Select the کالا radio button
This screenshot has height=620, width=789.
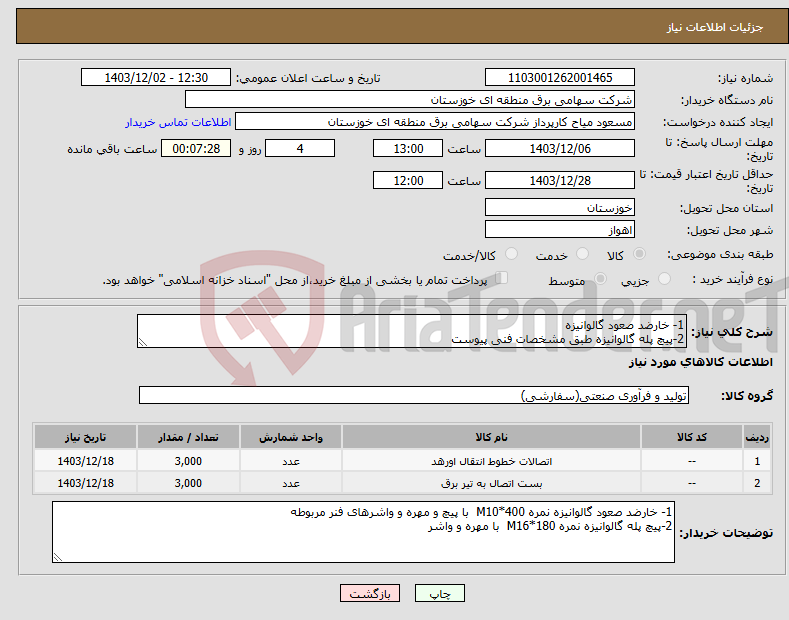(639, 254)
